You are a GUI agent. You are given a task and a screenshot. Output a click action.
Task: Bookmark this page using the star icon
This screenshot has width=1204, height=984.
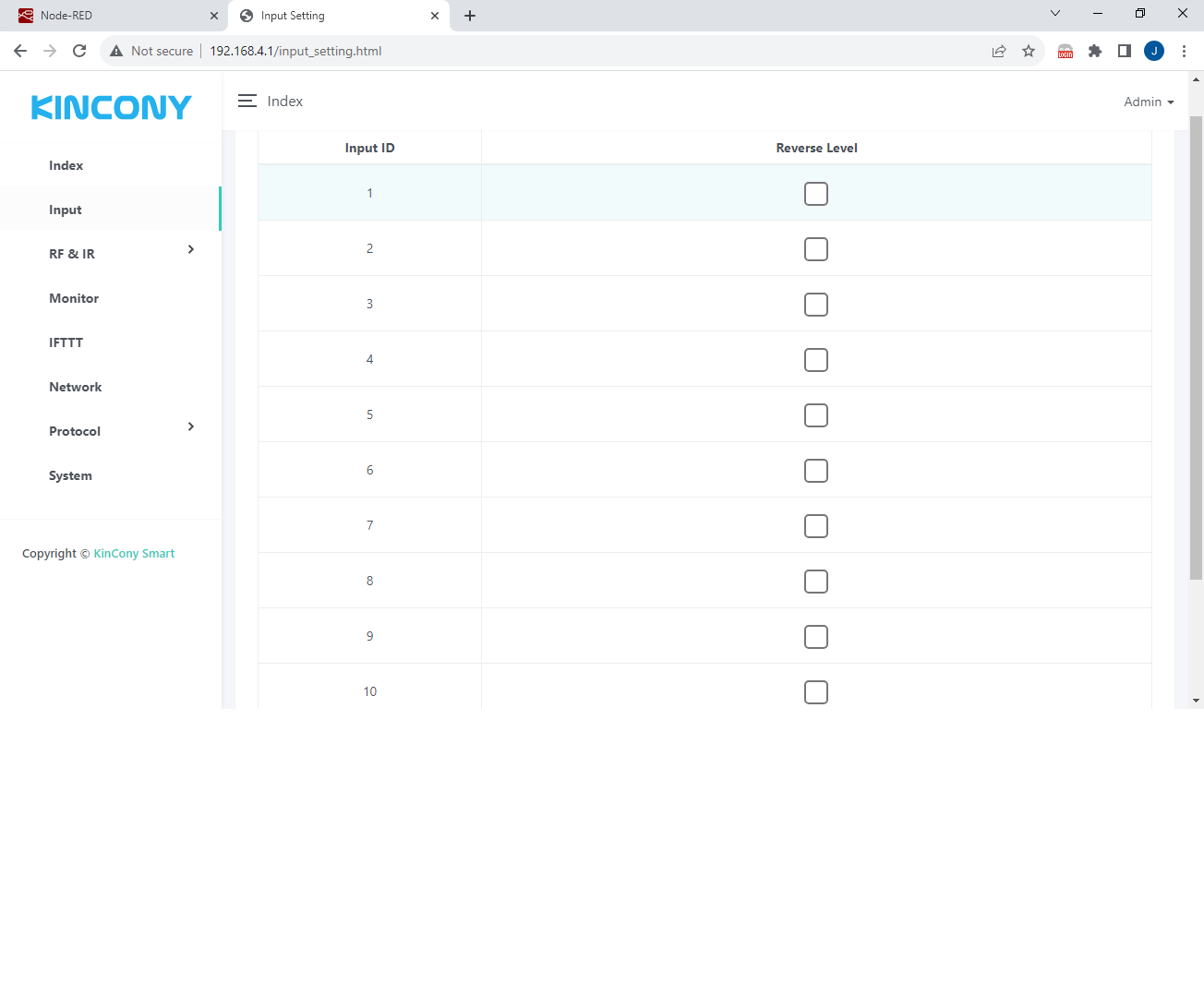coord(1029,51)
